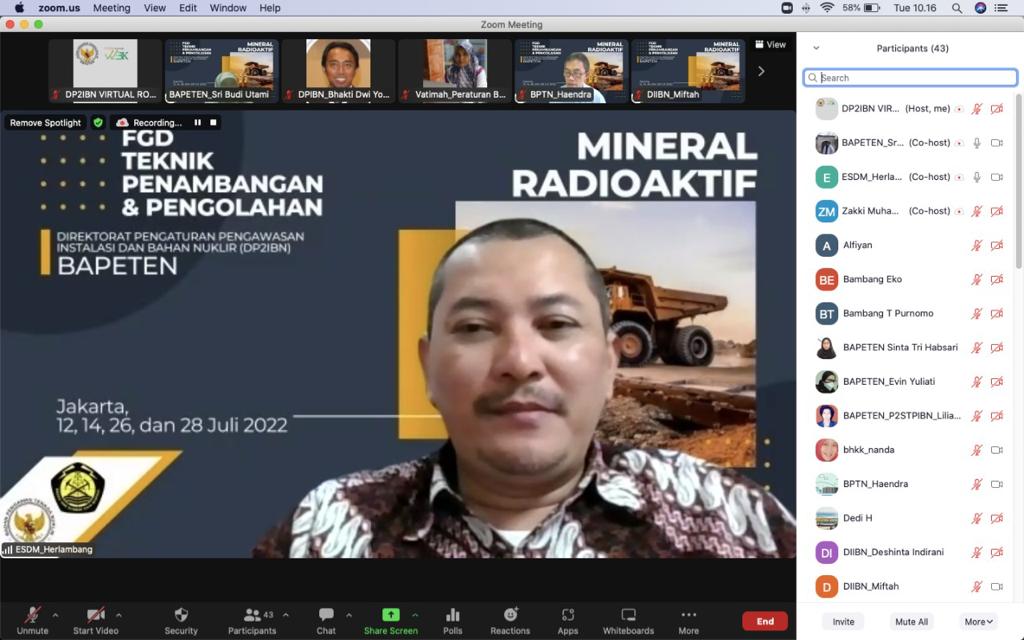Click the cloud Recording indicator icon
This screenshot has width=1024, height=640.
point(121,122)
